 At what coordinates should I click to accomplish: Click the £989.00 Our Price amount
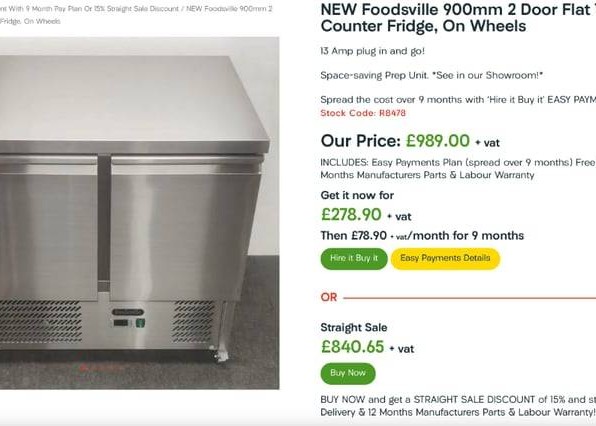click(x=437, y=141)
